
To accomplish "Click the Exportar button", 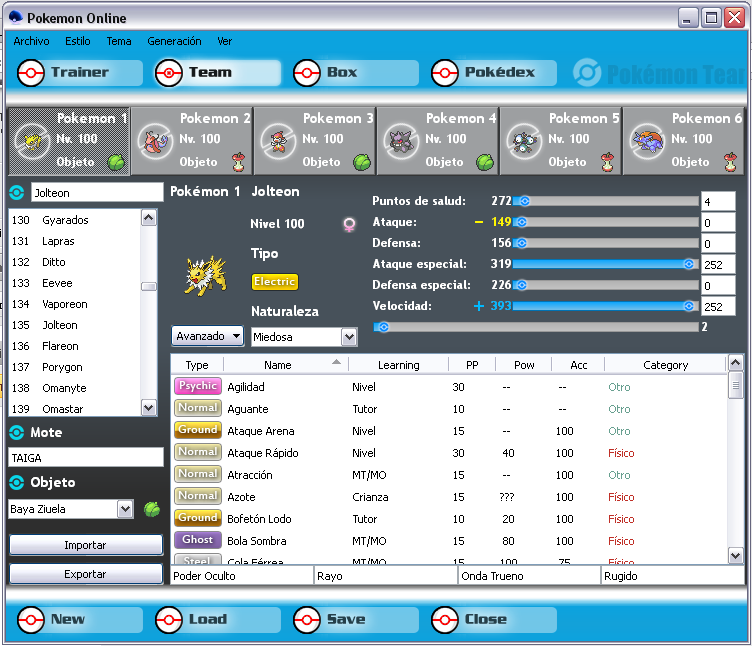I will point(86,574).
